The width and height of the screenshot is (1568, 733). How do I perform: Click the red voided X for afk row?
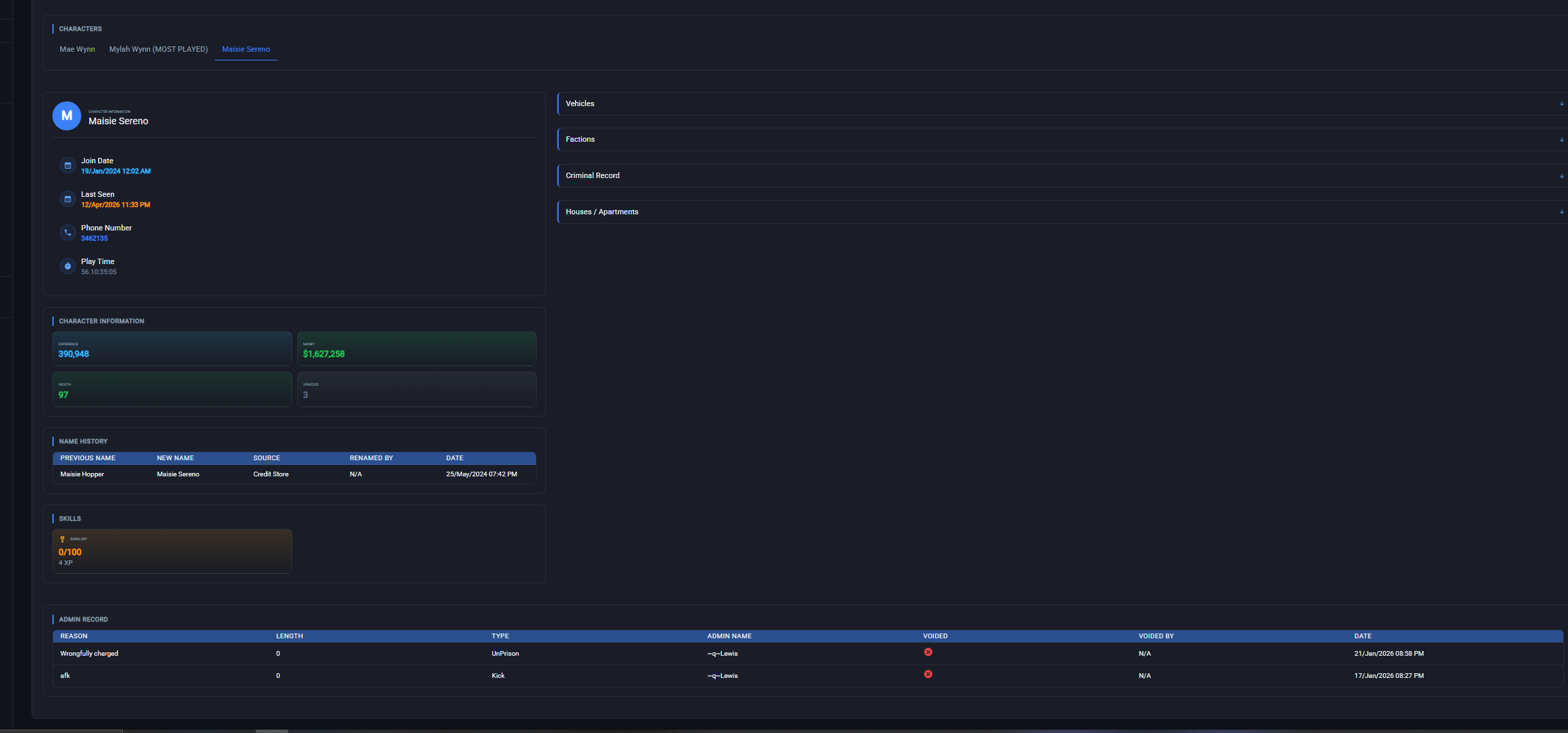[x=928, y=674]
